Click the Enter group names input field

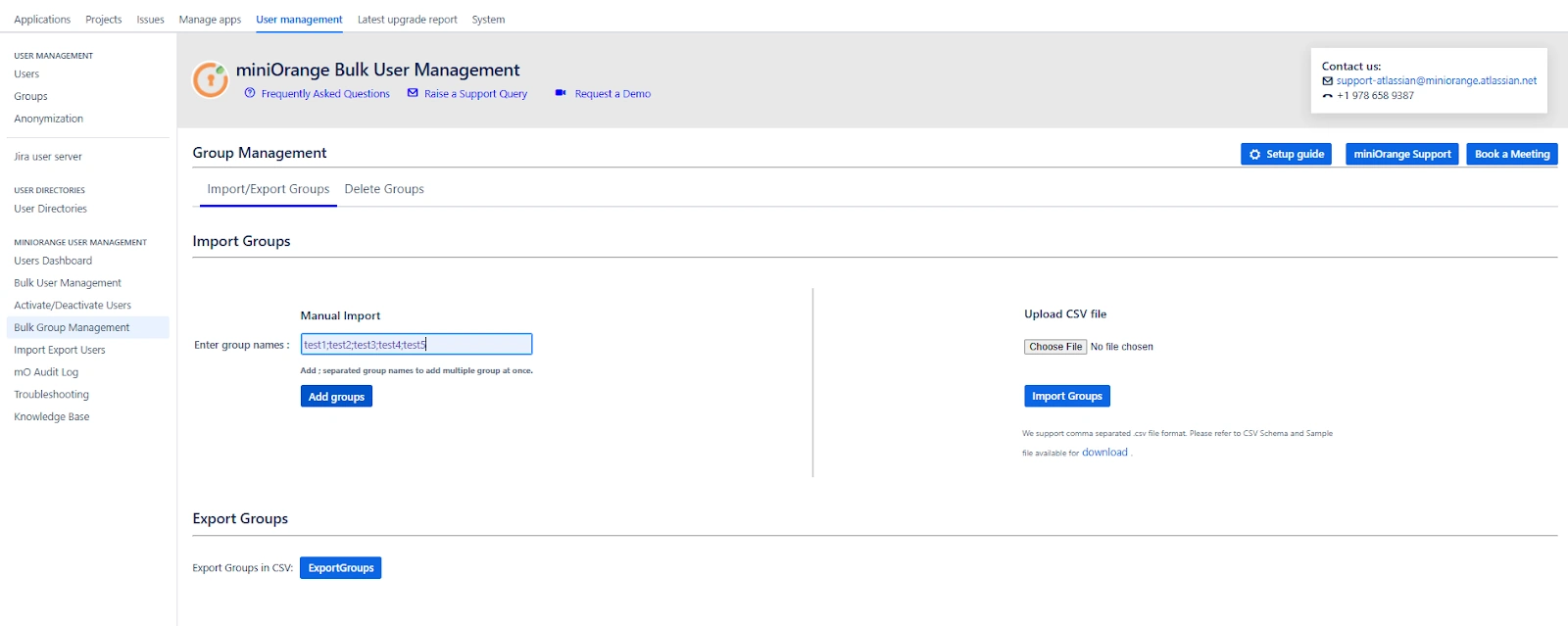tap(416, 344)
